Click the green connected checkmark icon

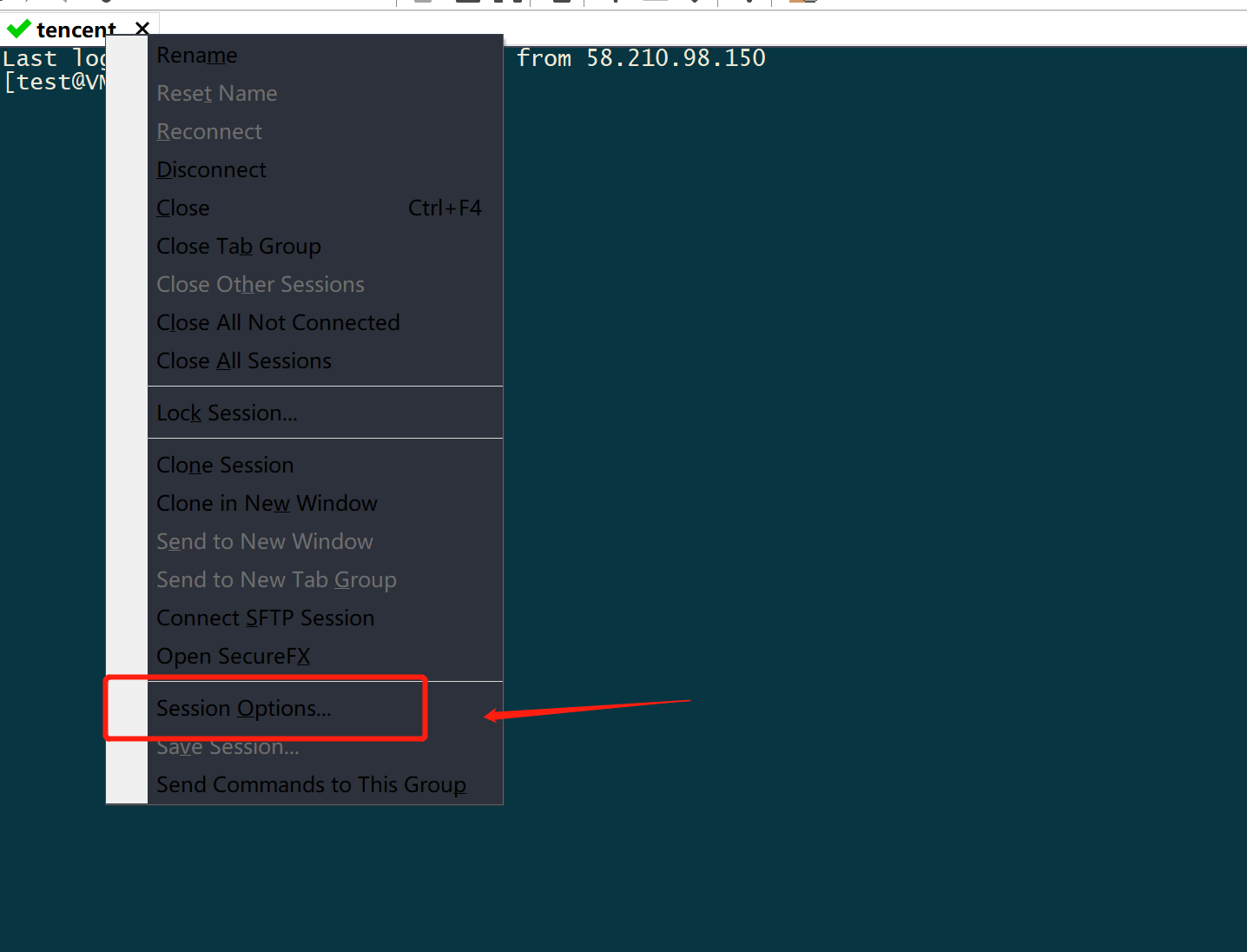[18, 28]
